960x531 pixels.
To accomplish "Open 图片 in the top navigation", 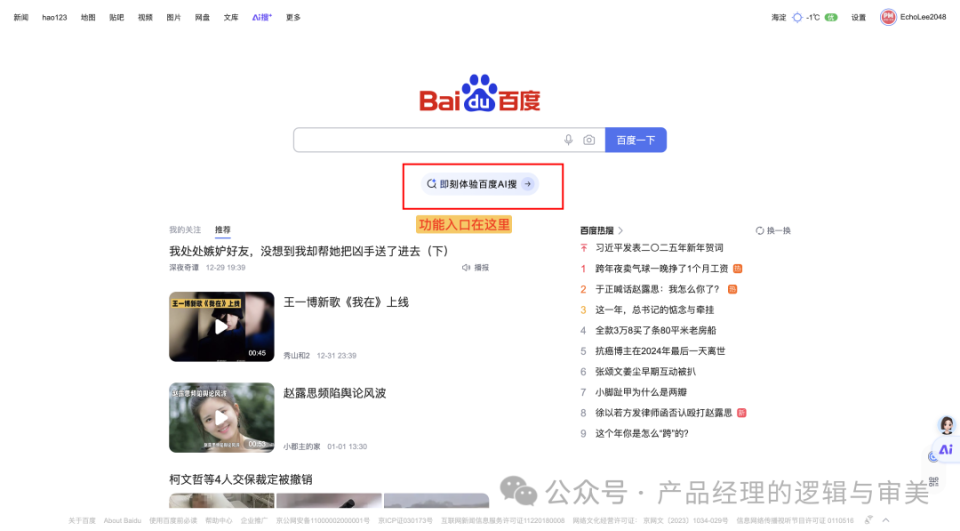I will 174,18.
